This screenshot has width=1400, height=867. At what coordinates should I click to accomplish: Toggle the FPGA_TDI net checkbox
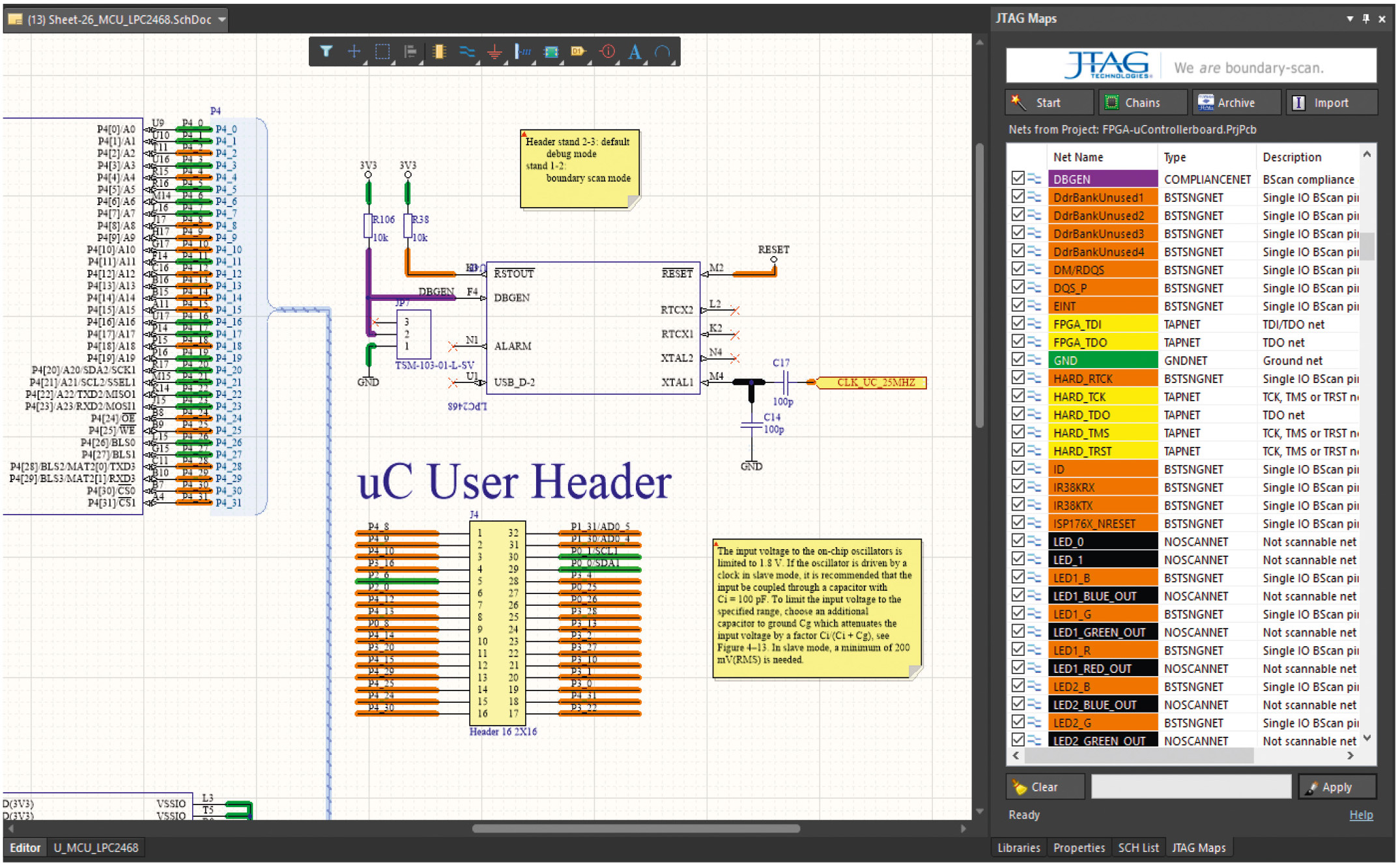click(1018, 324)
